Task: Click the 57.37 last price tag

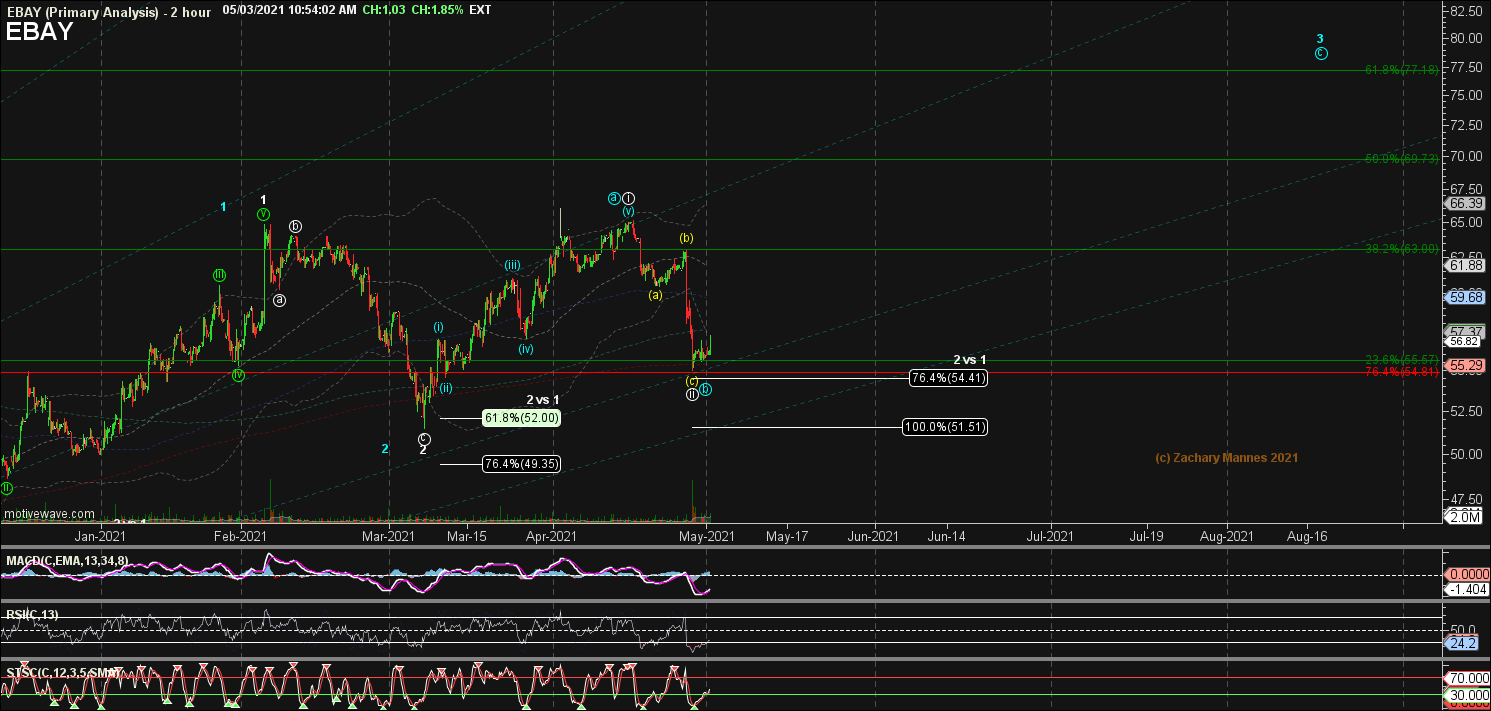Action: [1465, 330]
